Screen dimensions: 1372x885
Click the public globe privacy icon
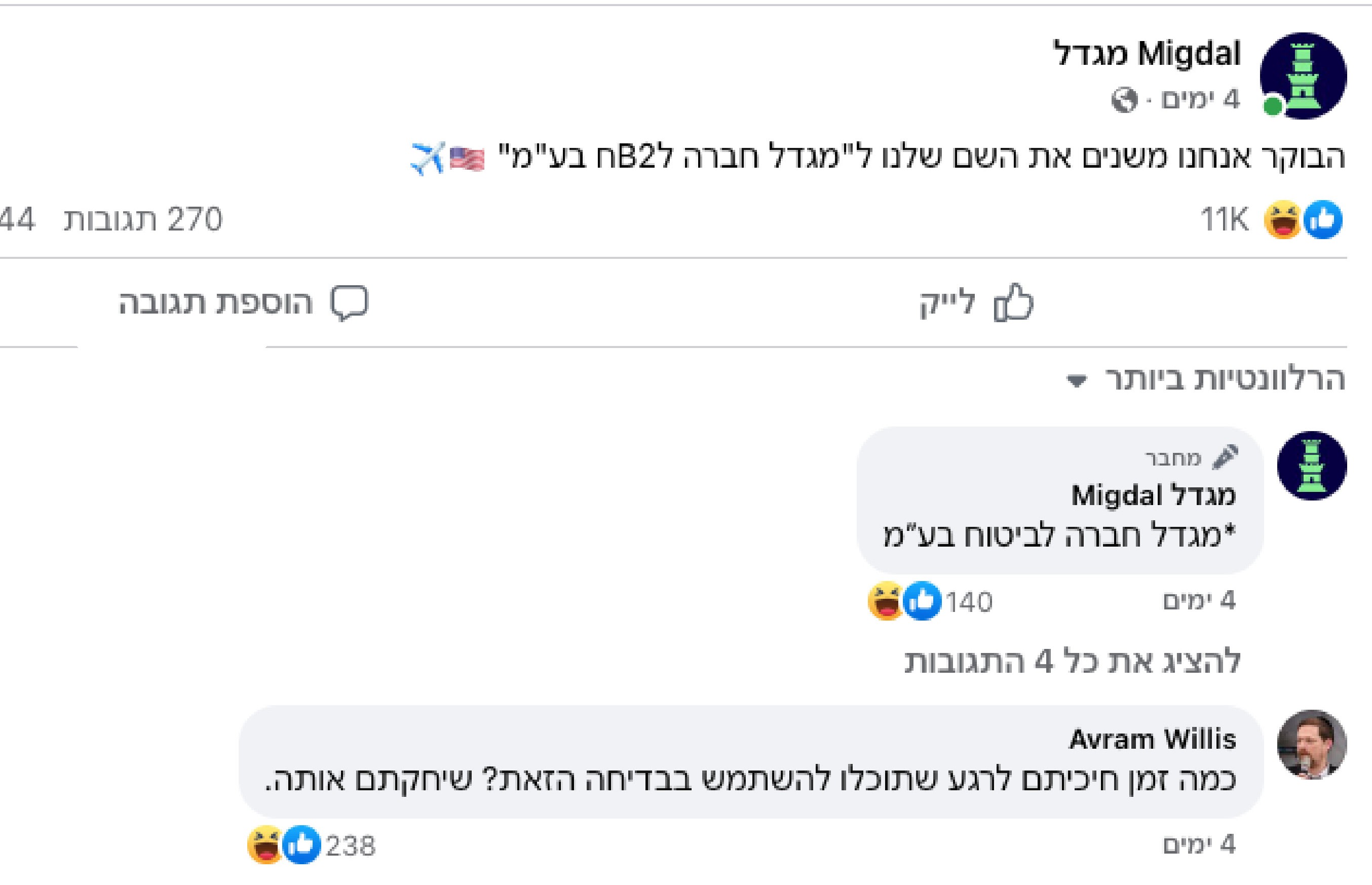[x=1124, y=100]
